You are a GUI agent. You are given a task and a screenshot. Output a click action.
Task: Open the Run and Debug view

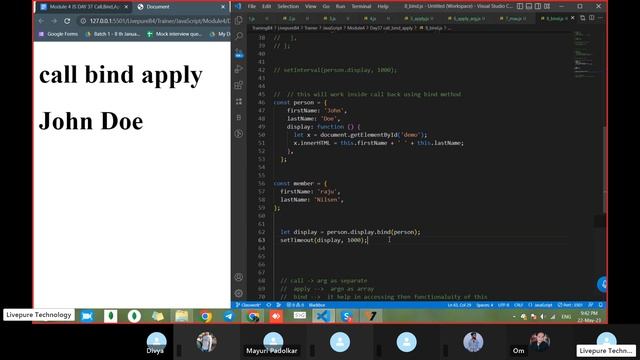[x=239, y=69]
